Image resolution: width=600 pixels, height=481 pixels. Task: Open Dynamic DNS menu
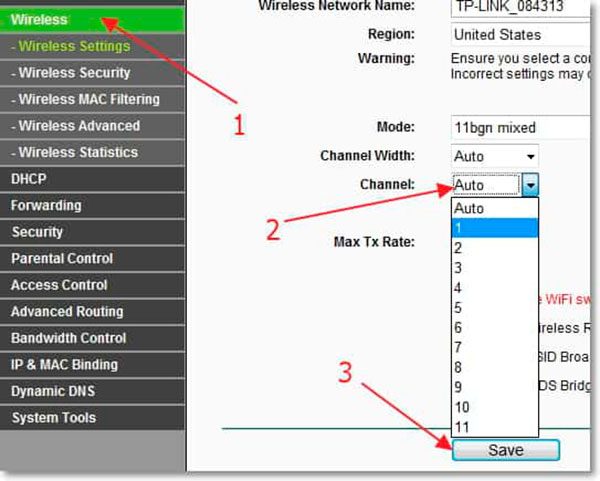point(92,391)
